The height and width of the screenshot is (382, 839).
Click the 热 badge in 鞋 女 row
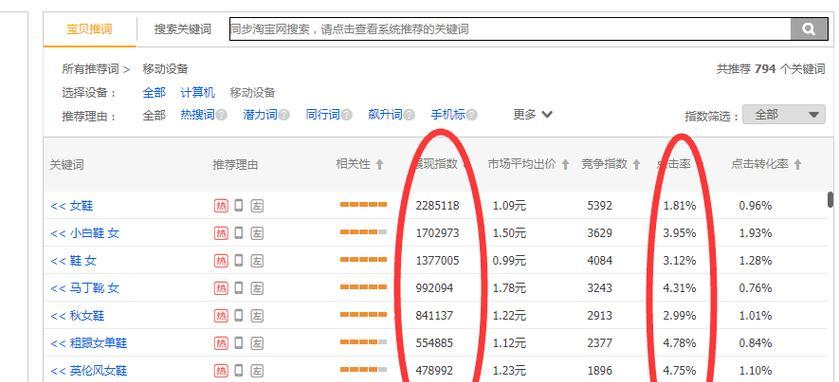220,261
